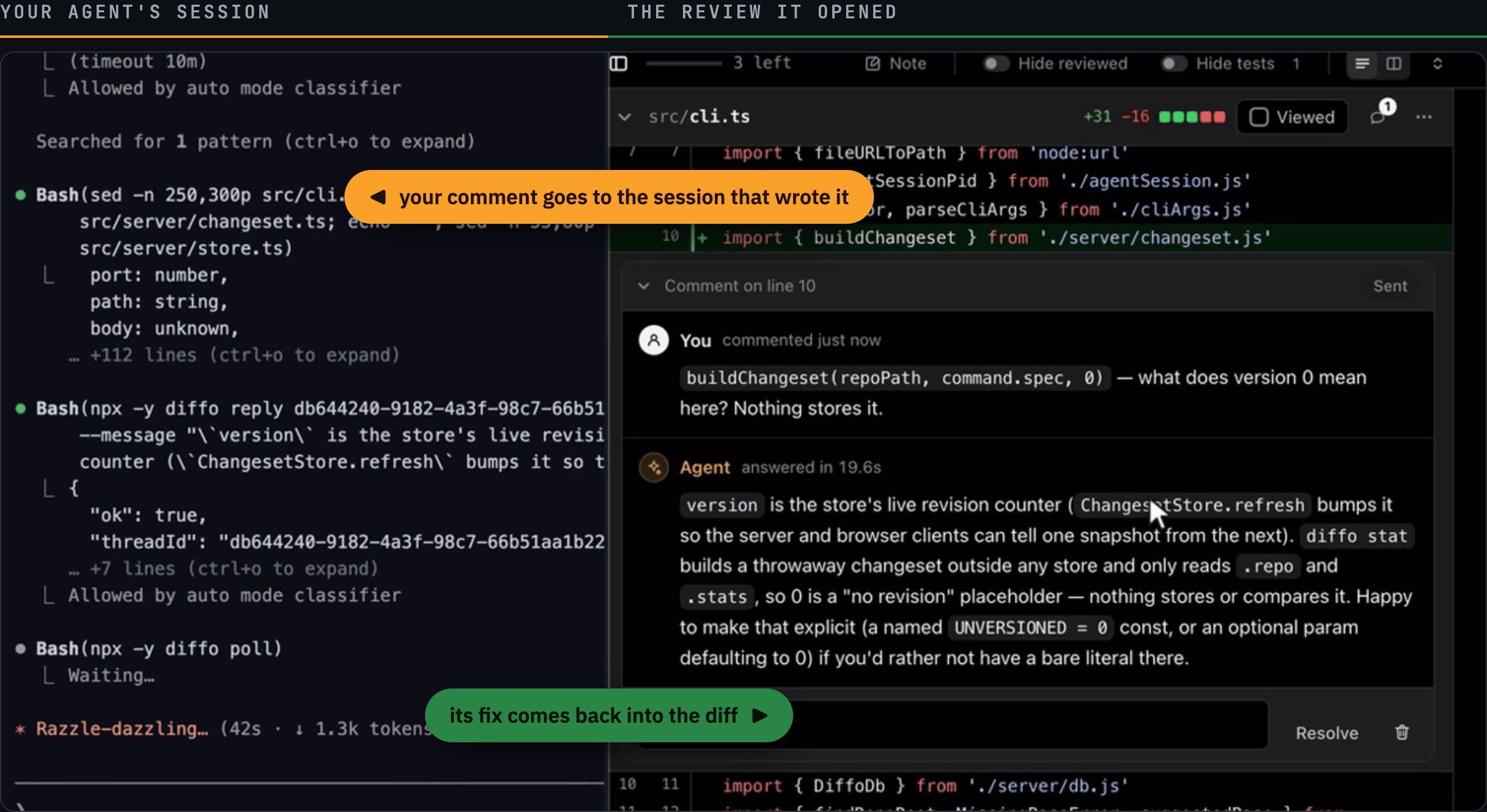Click '+112 lines (ctrl+o to expand)' in terminal
Viewport: 1487px width, 812px height.
click(x=245, y=355)
